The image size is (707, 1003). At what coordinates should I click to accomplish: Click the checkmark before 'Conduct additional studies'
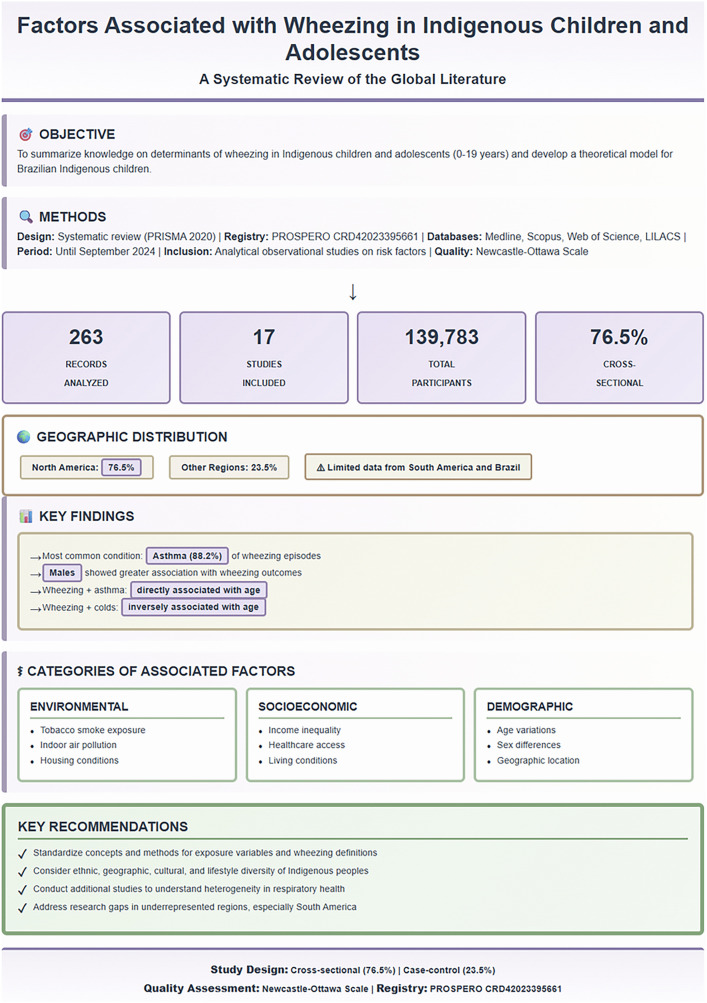click(22, 889)
